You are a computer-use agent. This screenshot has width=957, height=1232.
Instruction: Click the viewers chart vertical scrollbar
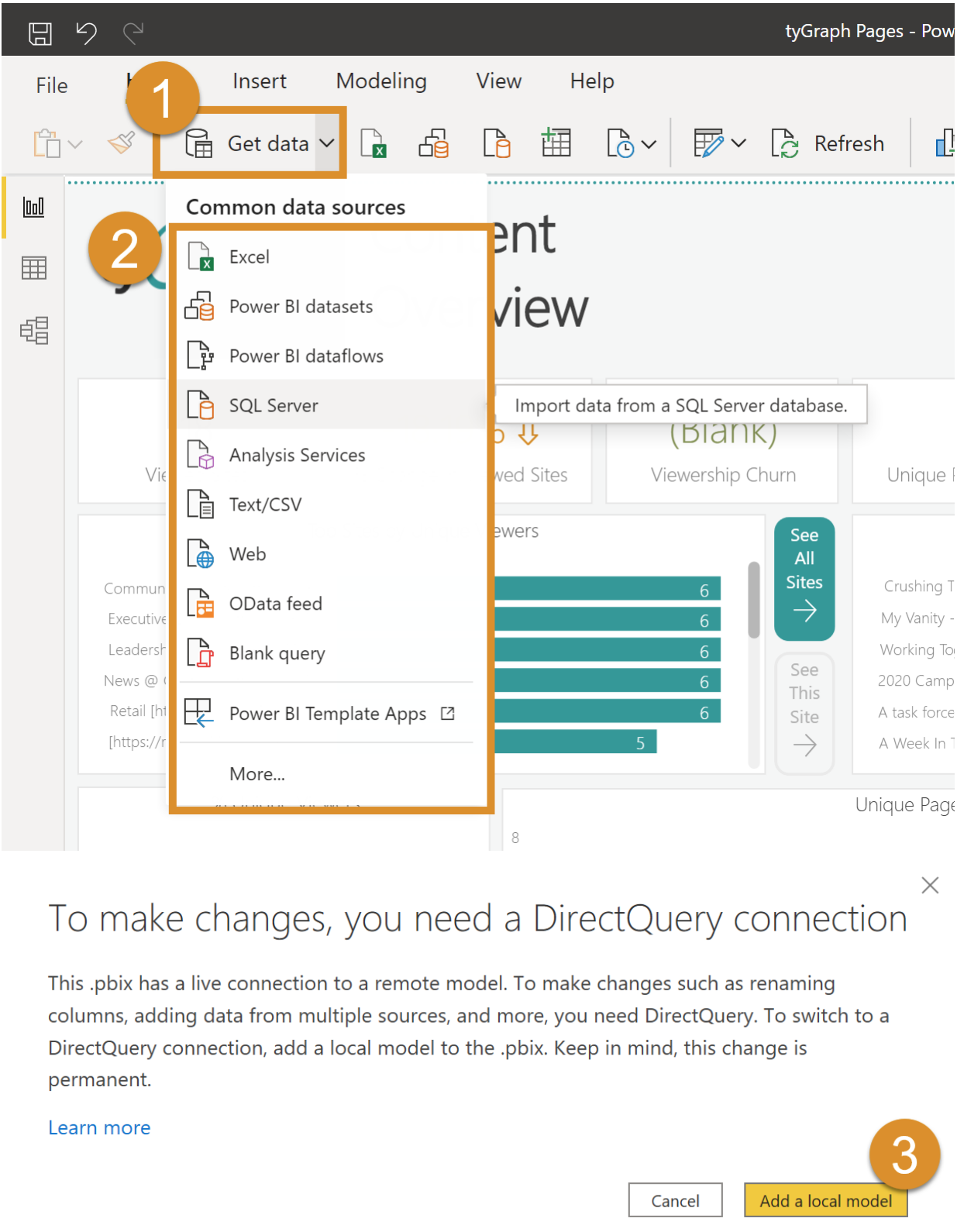754,601
